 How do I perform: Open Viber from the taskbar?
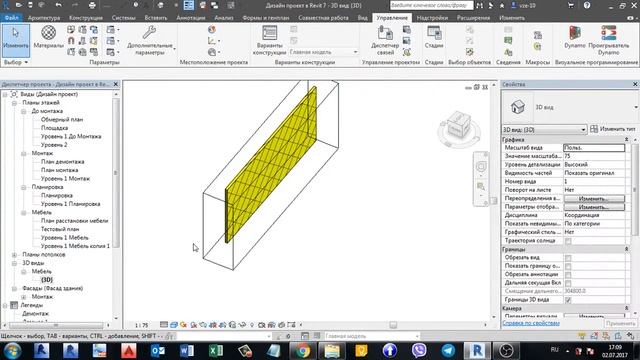point(419,351)
